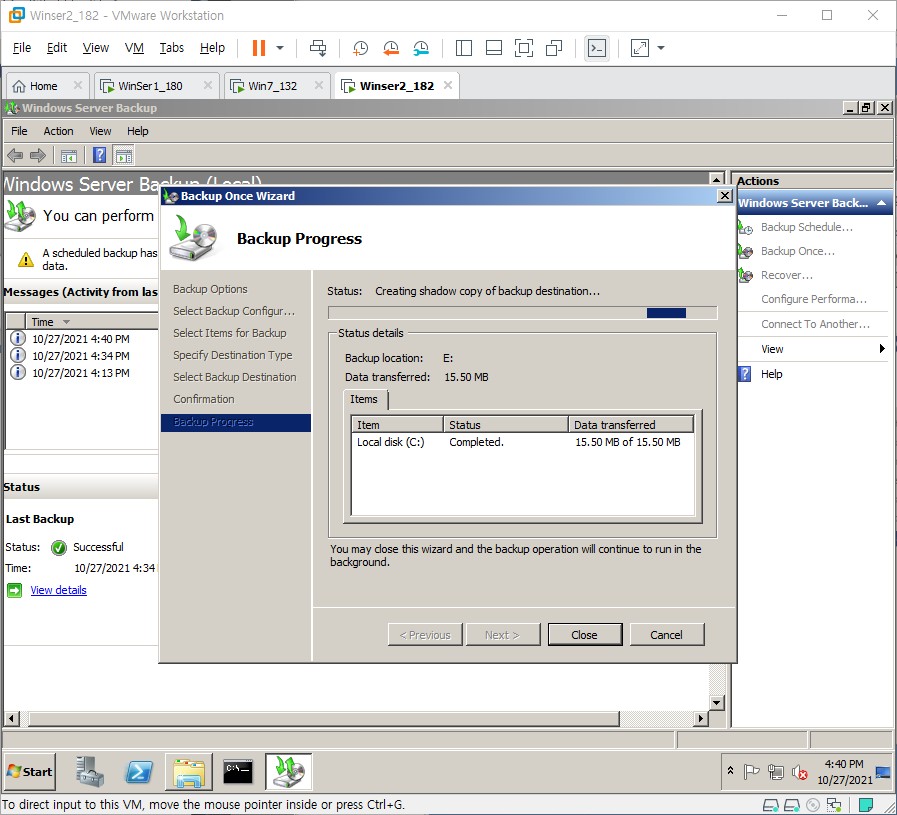Click the Action Center flag tray icon

pyautogui.click(x=751, y=772)
